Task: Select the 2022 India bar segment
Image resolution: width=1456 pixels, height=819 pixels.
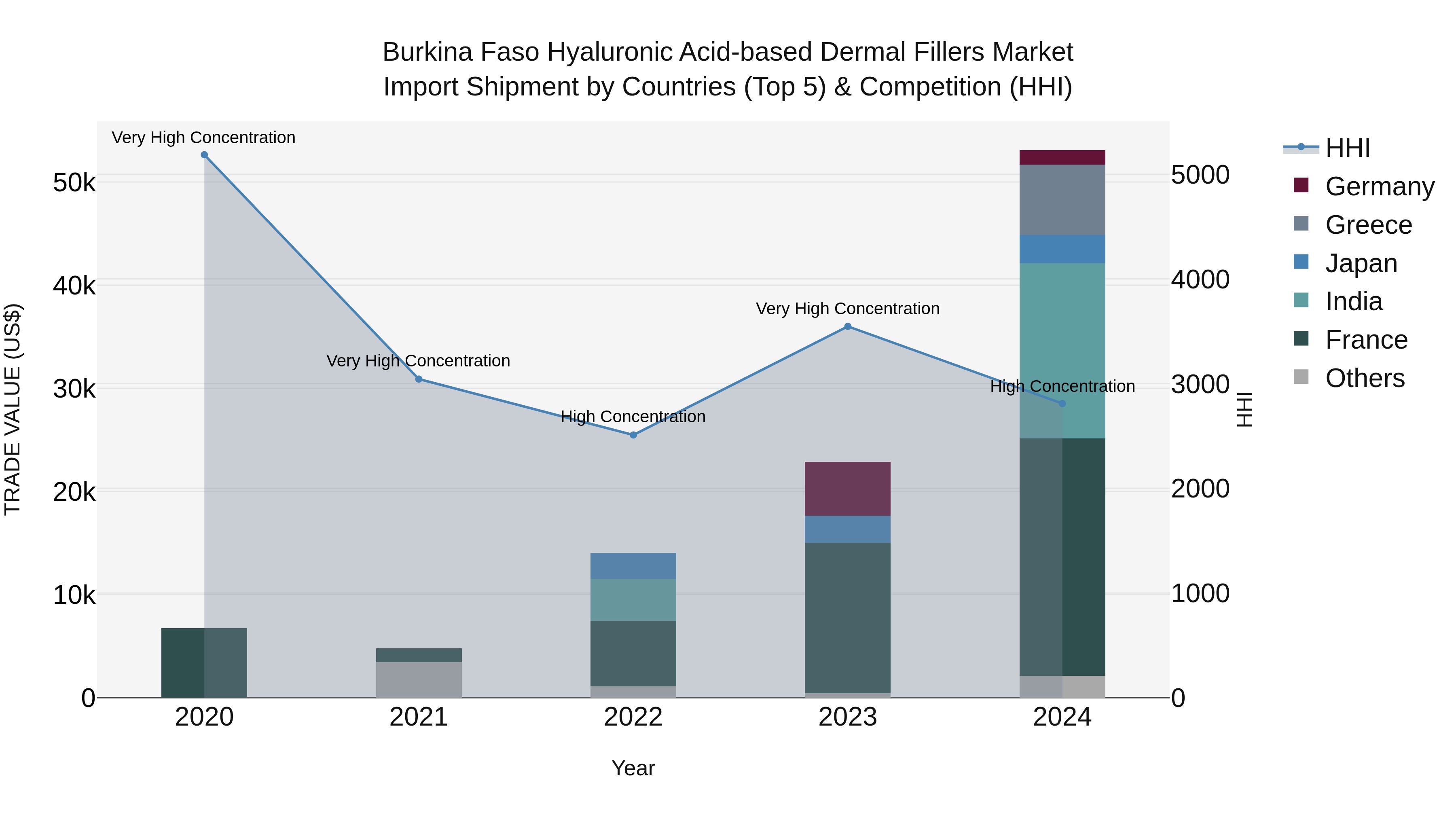Action: click(633, 600)
